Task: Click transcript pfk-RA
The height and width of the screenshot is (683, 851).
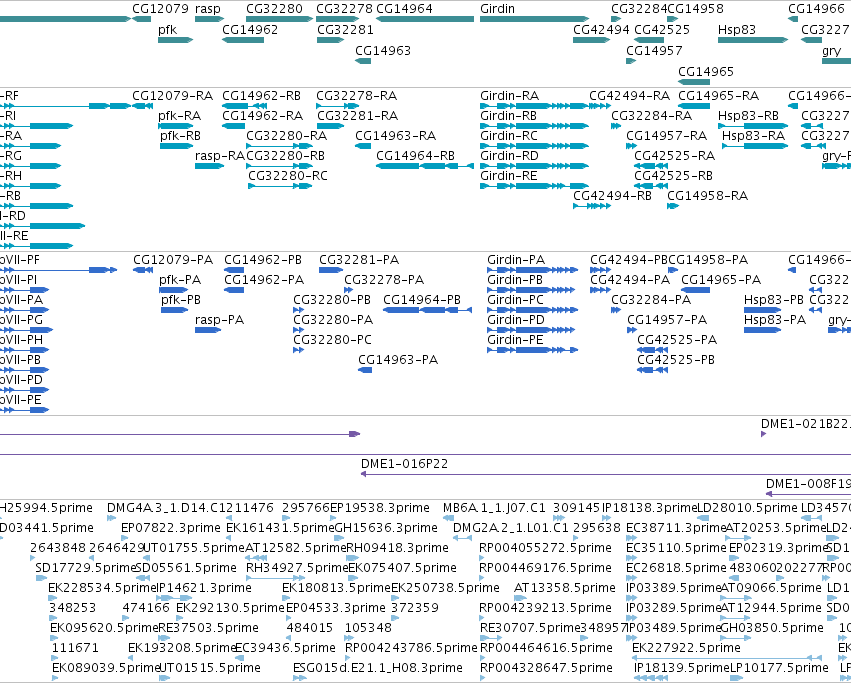Action: pos(175,126)
